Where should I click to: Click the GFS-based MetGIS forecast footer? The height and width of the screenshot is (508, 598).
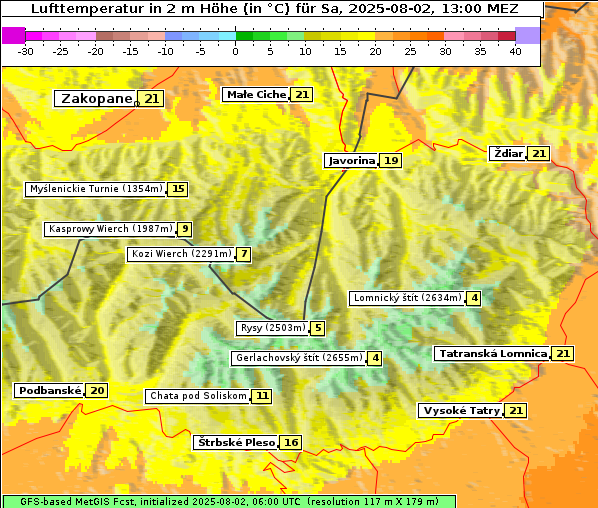coord(229,502)
